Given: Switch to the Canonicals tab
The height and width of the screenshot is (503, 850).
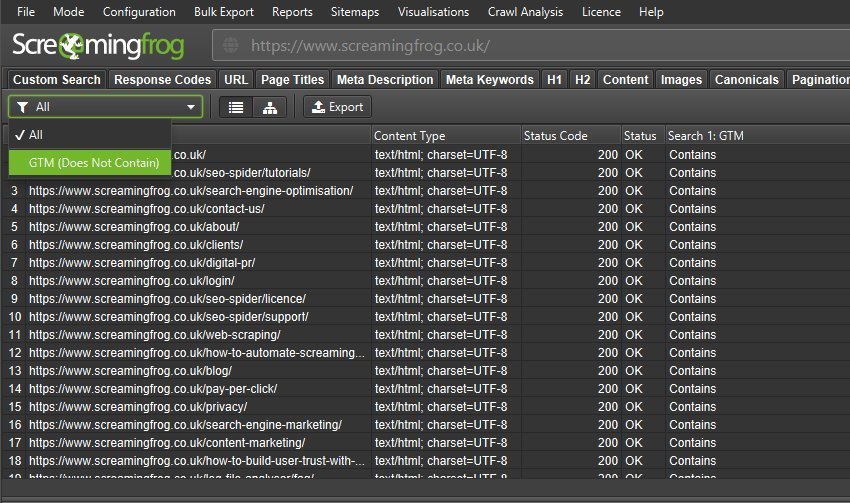Looking at the screenshot, I should click(x=747, y=80).
